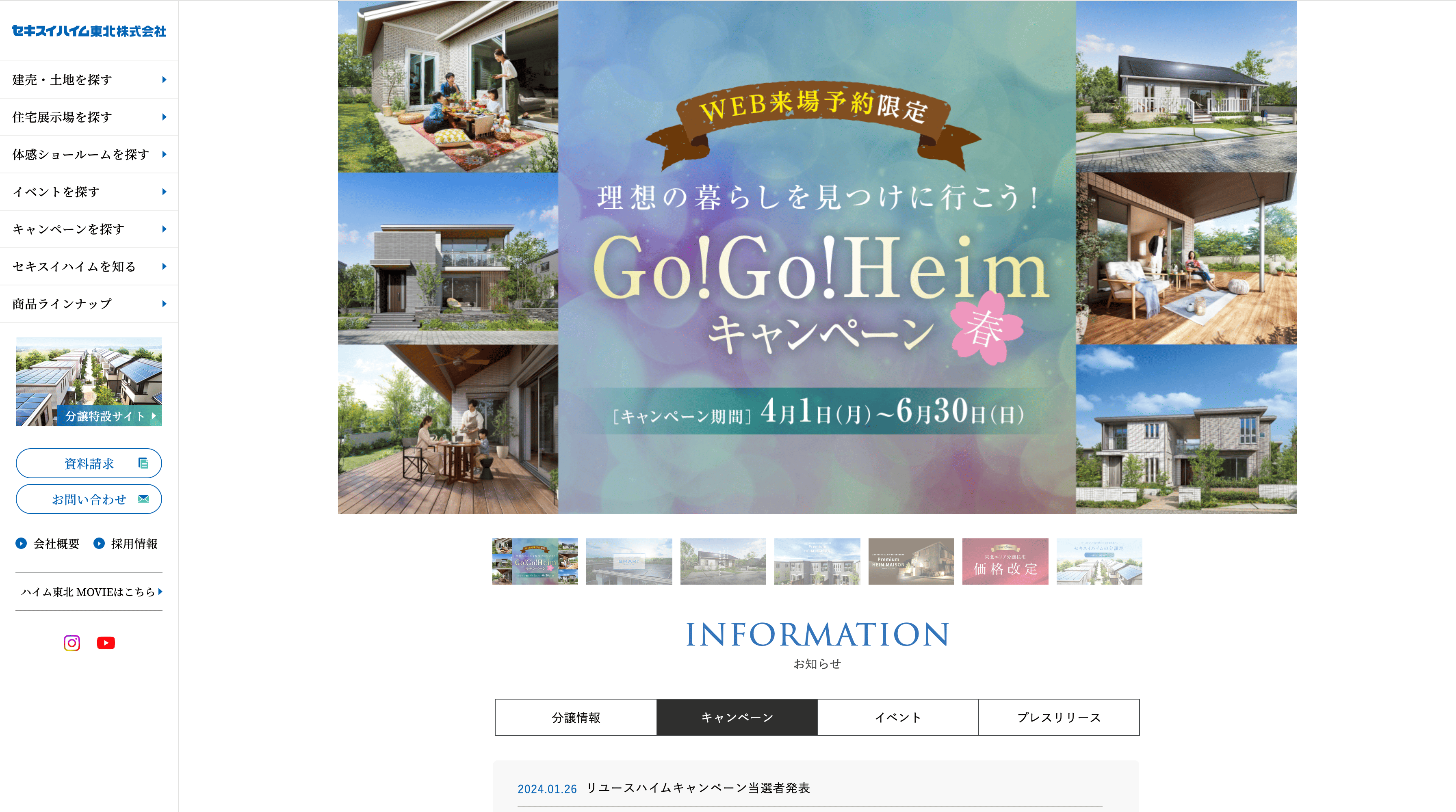The width and height of the screenshot is (1456, 812).
Task: Expand the イベントを探す menu arrow
Action: 164,191
